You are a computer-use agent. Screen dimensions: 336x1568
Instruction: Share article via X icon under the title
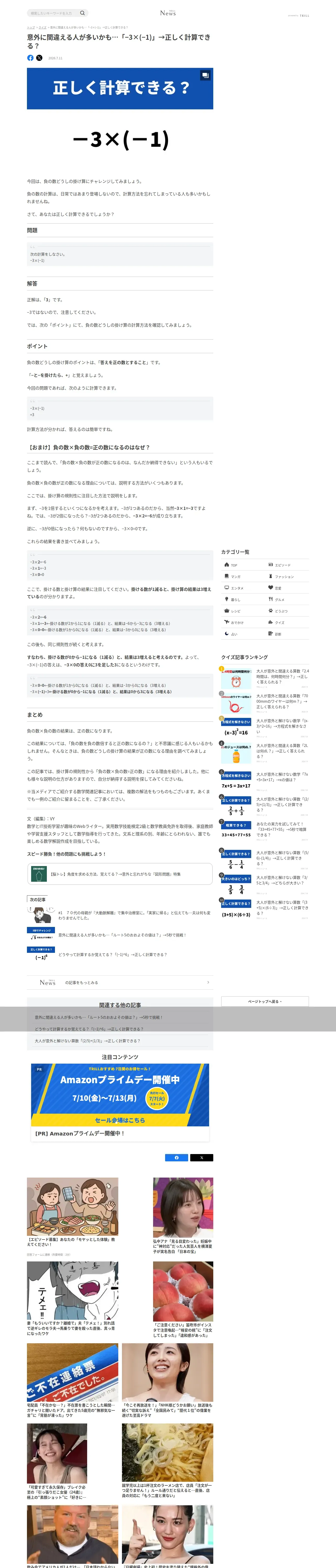coord(39,58)
